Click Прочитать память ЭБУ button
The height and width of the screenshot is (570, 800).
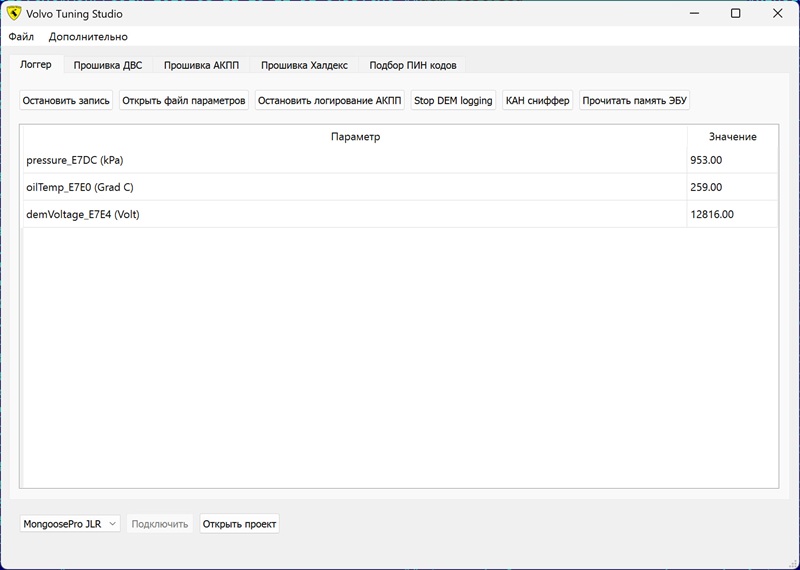tap(634, 101)
